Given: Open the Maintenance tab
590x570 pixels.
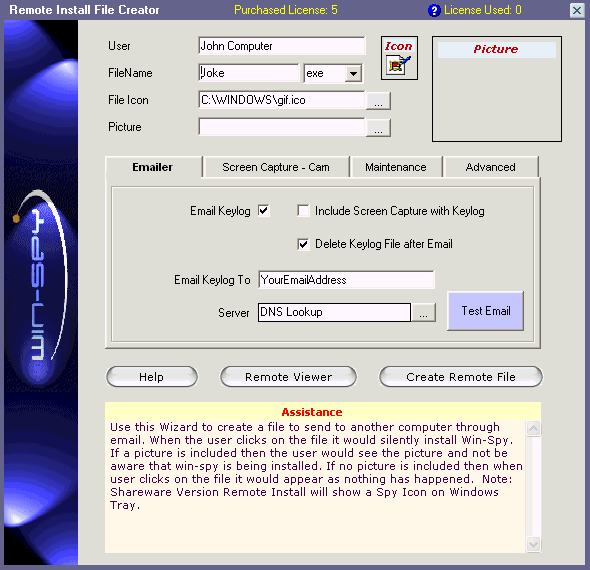Looking at the screenshot, I should coord(396,167).
